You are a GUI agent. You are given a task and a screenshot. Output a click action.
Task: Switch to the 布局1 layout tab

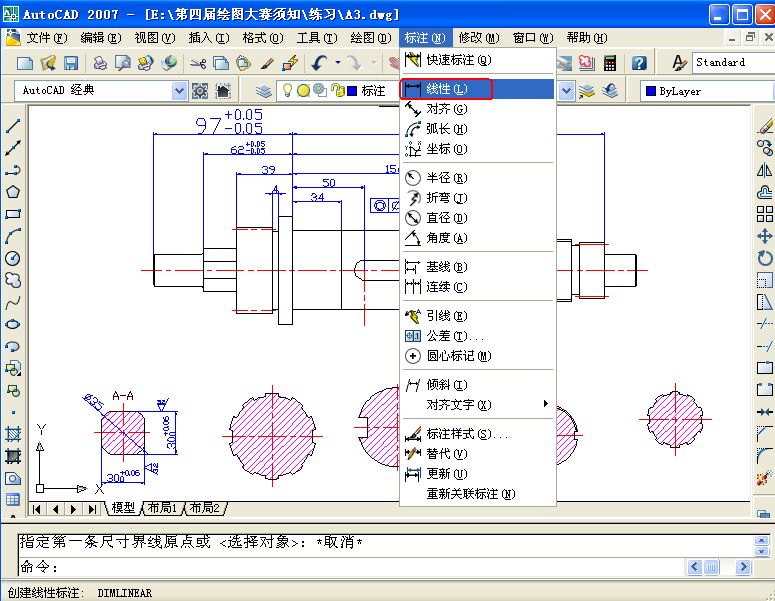162,508
